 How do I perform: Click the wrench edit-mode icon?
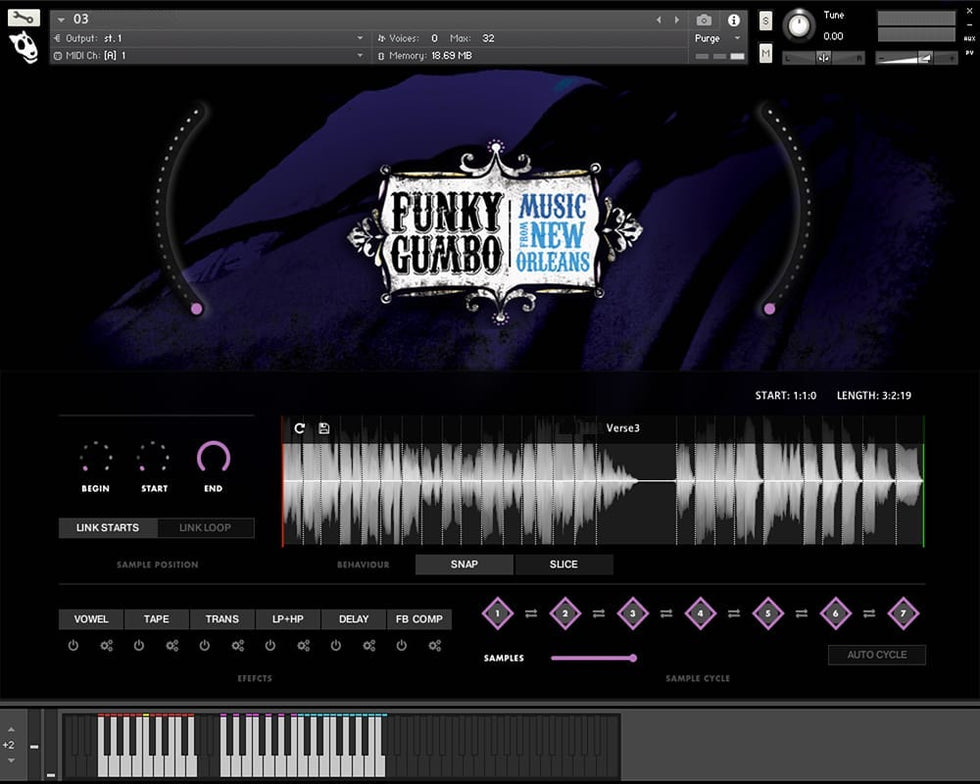23,17
